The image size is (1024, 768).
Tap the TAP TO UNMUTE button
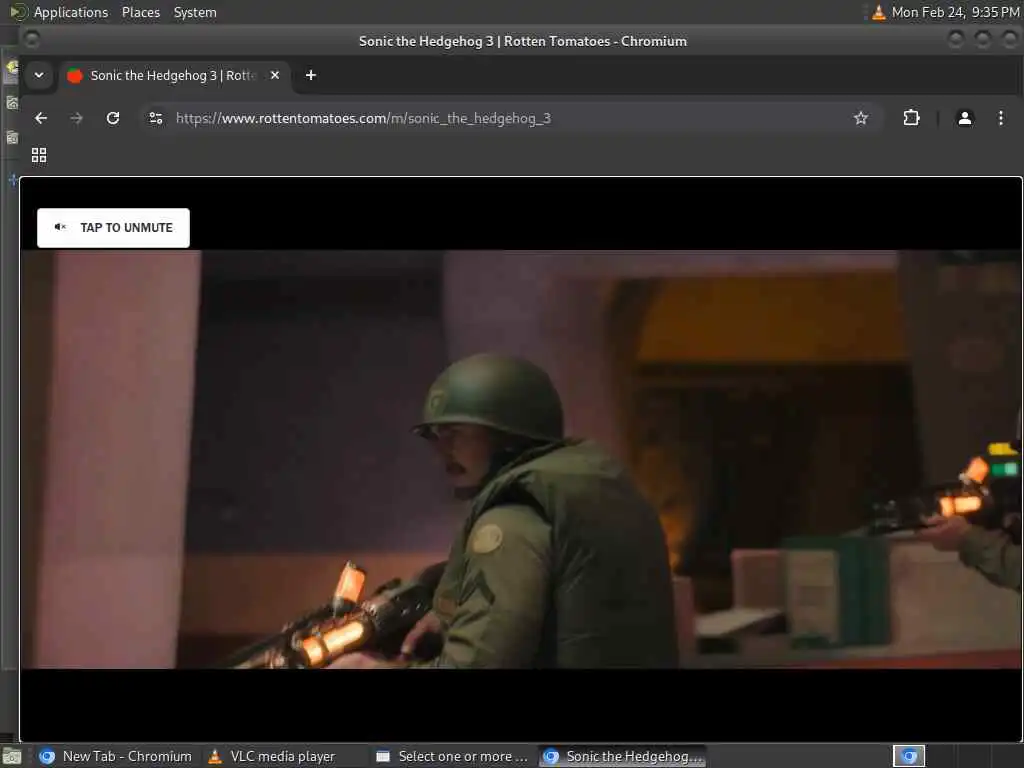point(113,228)
